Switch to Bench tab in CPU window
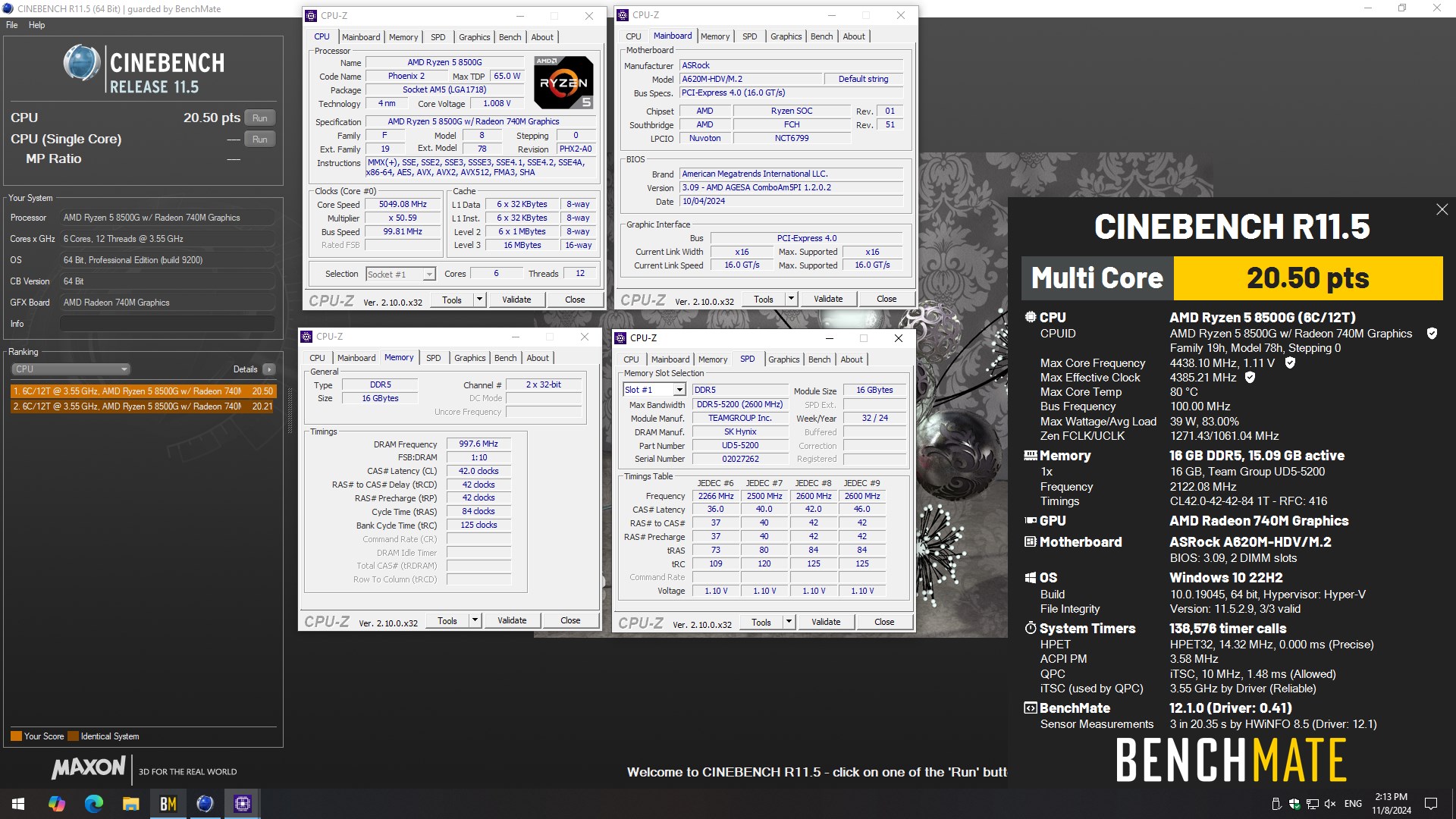 pos(510,37)
